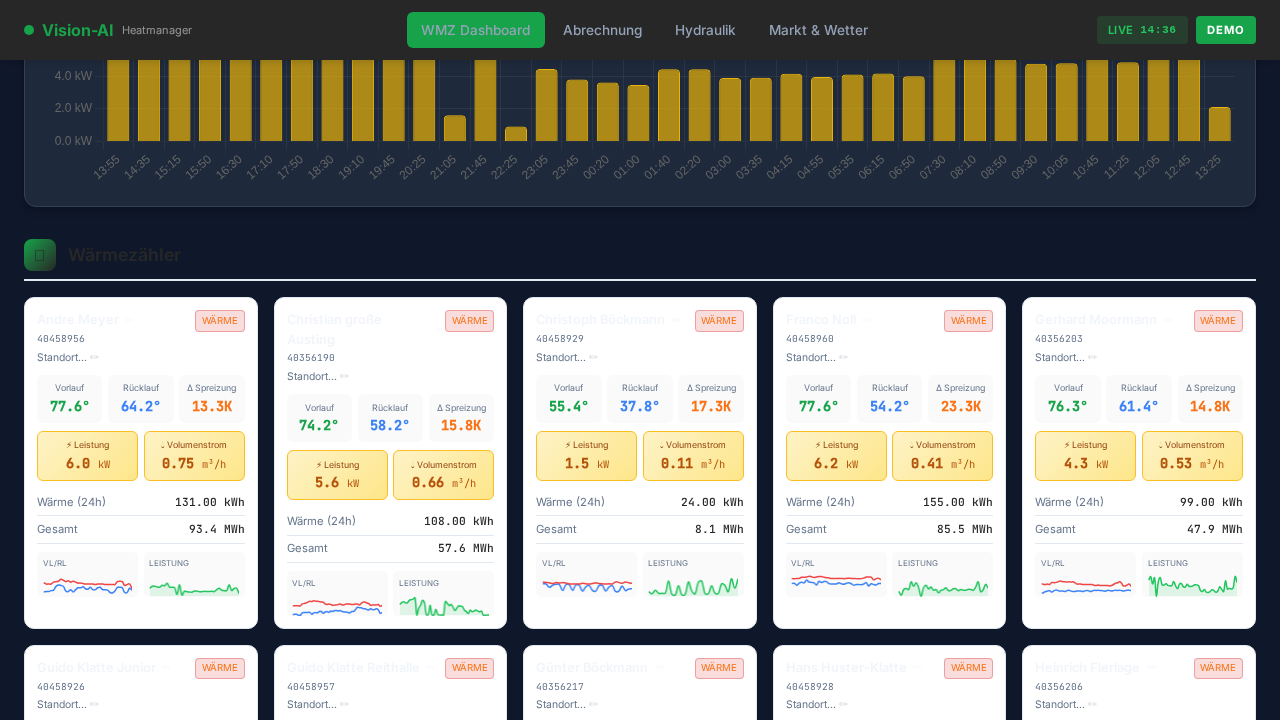This screenshot has width=1280, height=720.
Task: Click the pin icon next to Christoph Böckmann's name
Action: 674,320
